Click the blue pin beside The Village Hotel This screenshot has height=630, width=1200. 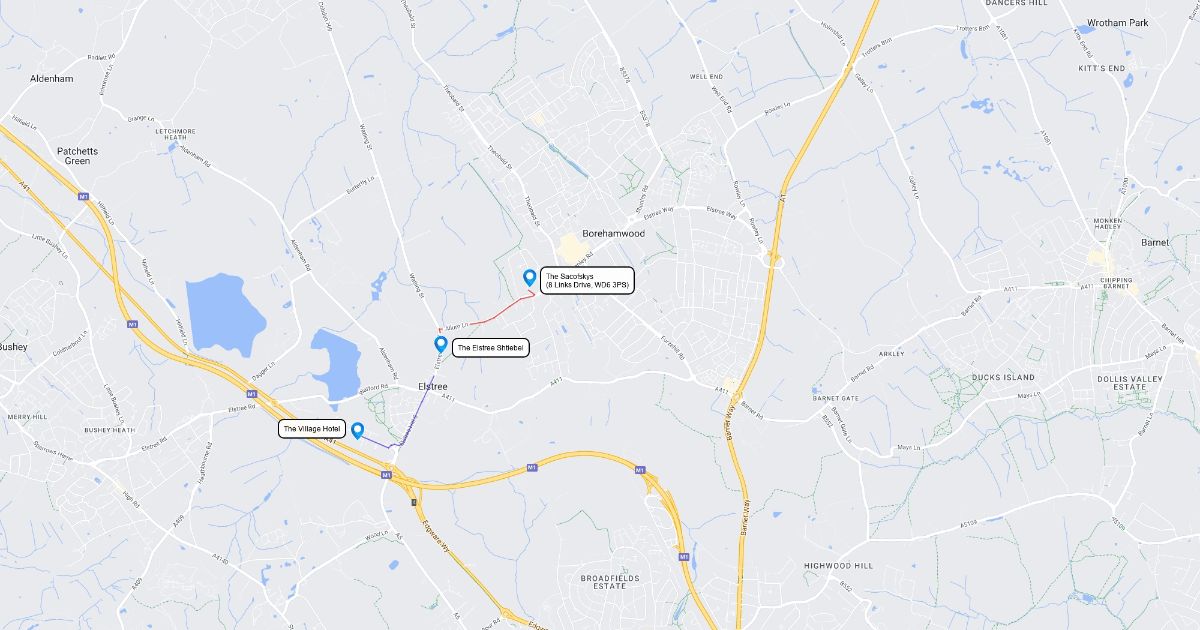tap(357, 430)
